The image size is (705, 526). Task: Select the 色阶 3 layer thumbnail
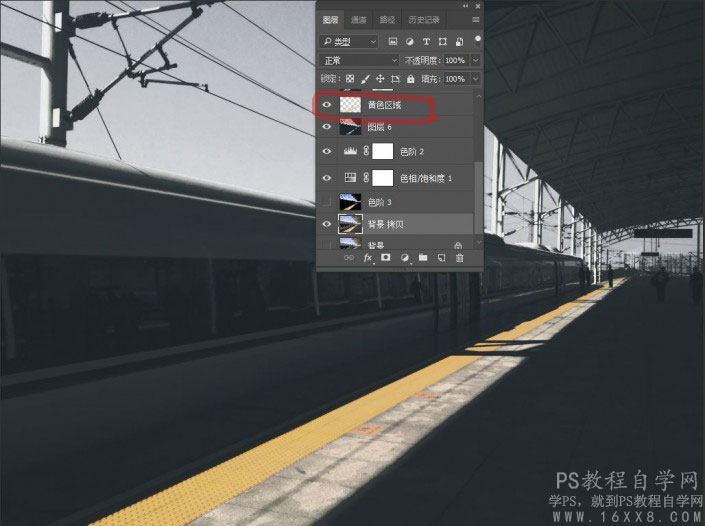tap(350, 202)
